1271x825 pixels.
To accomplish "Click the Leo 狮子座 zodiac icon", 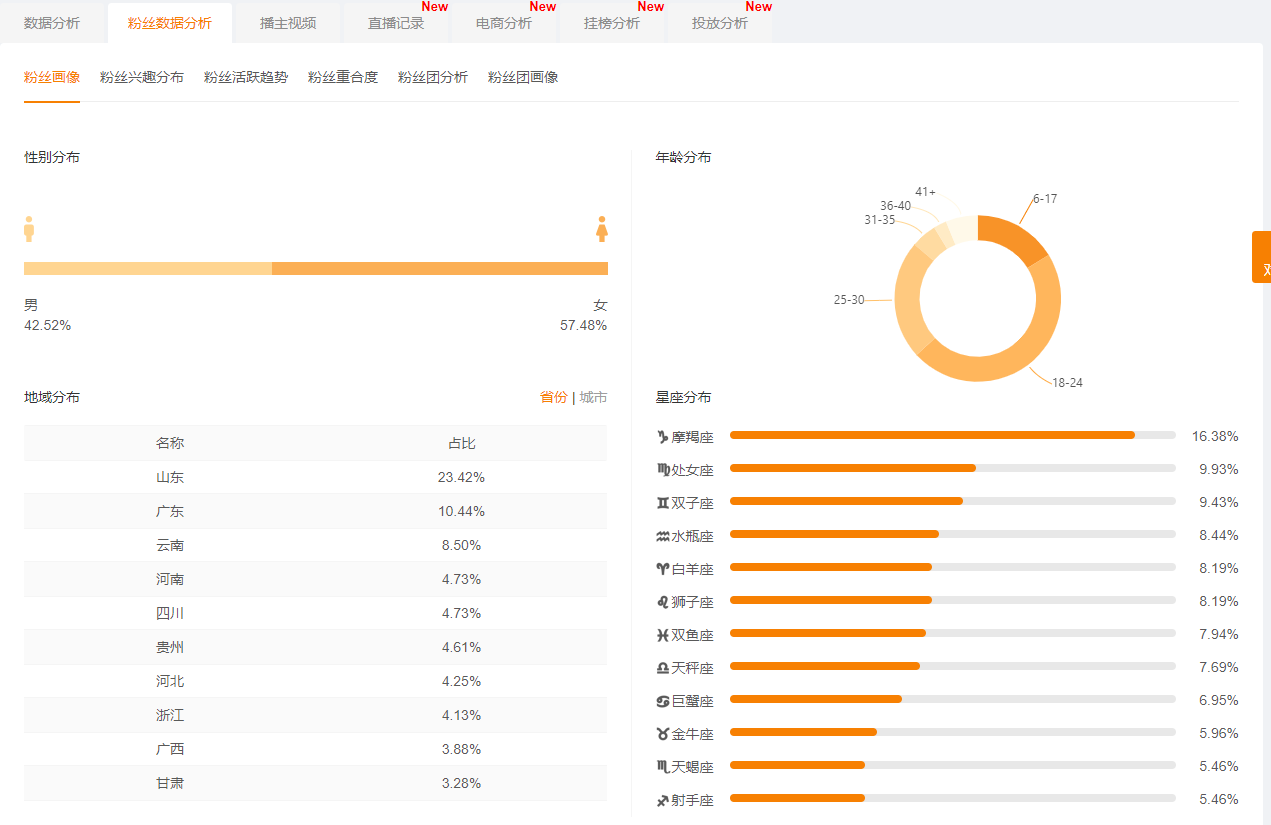I will point(662,602).
